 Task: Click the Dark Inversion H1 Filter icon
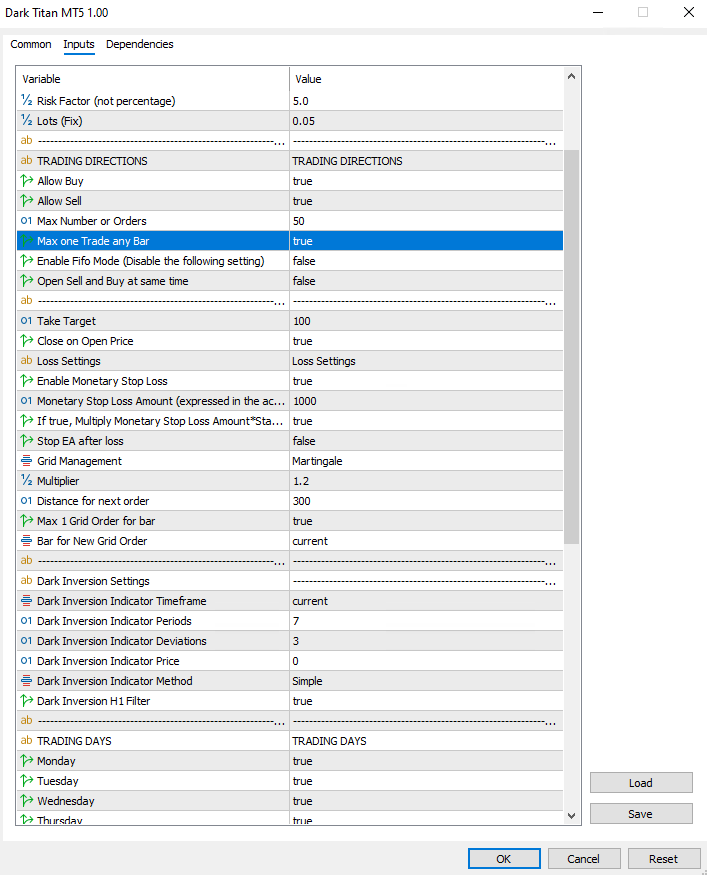27,701
